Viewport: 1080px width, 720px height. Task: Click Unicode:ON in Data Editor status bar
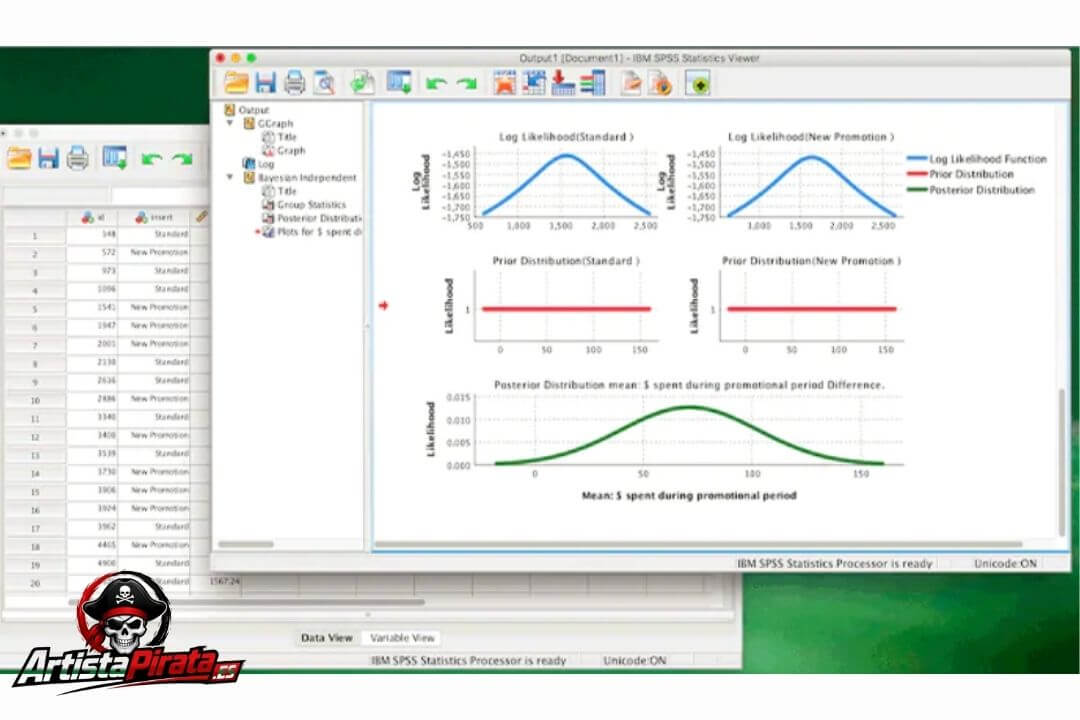634,660
